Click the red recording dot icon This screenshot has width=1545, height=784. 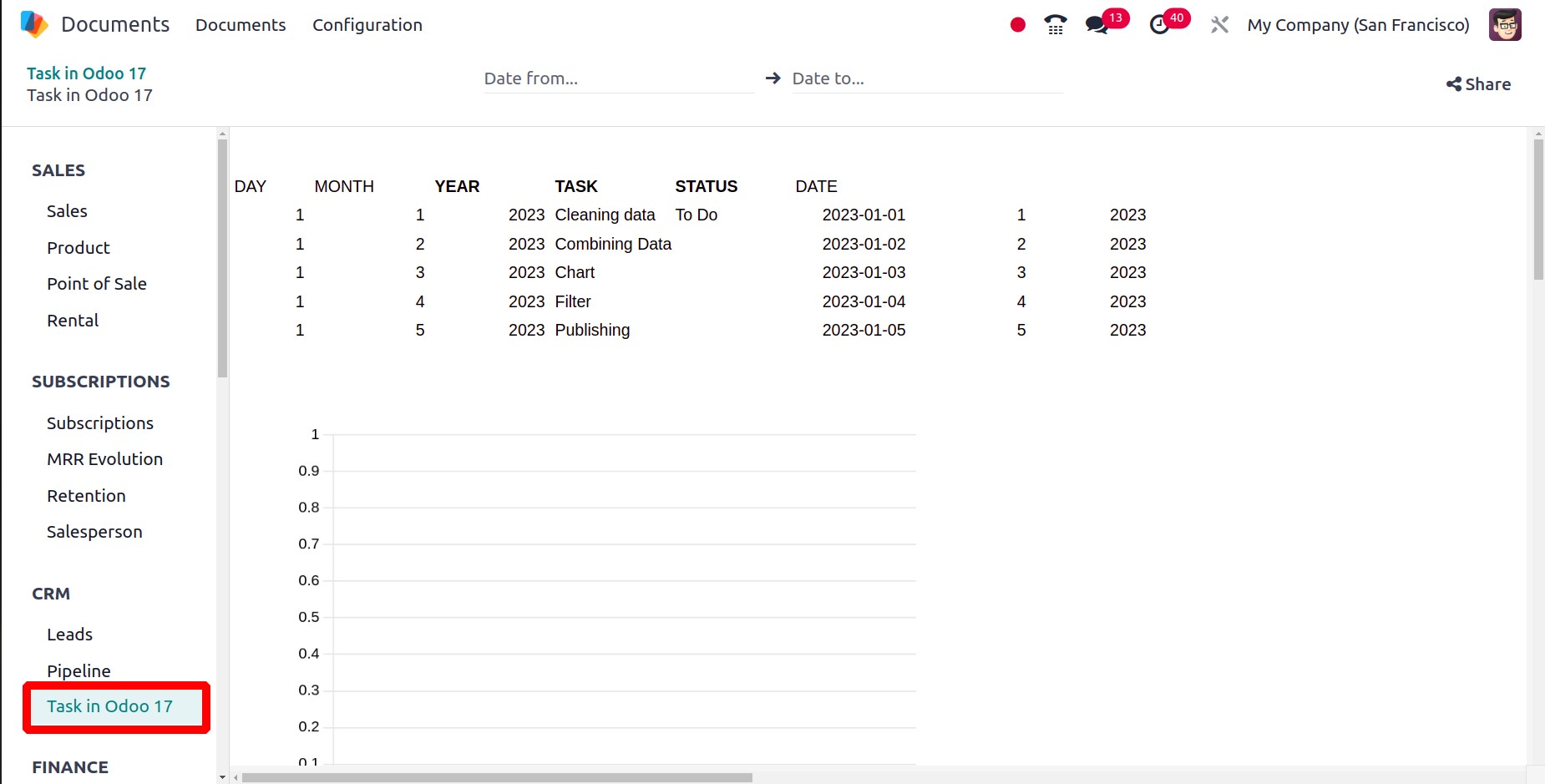click(x=1017, y=25)
